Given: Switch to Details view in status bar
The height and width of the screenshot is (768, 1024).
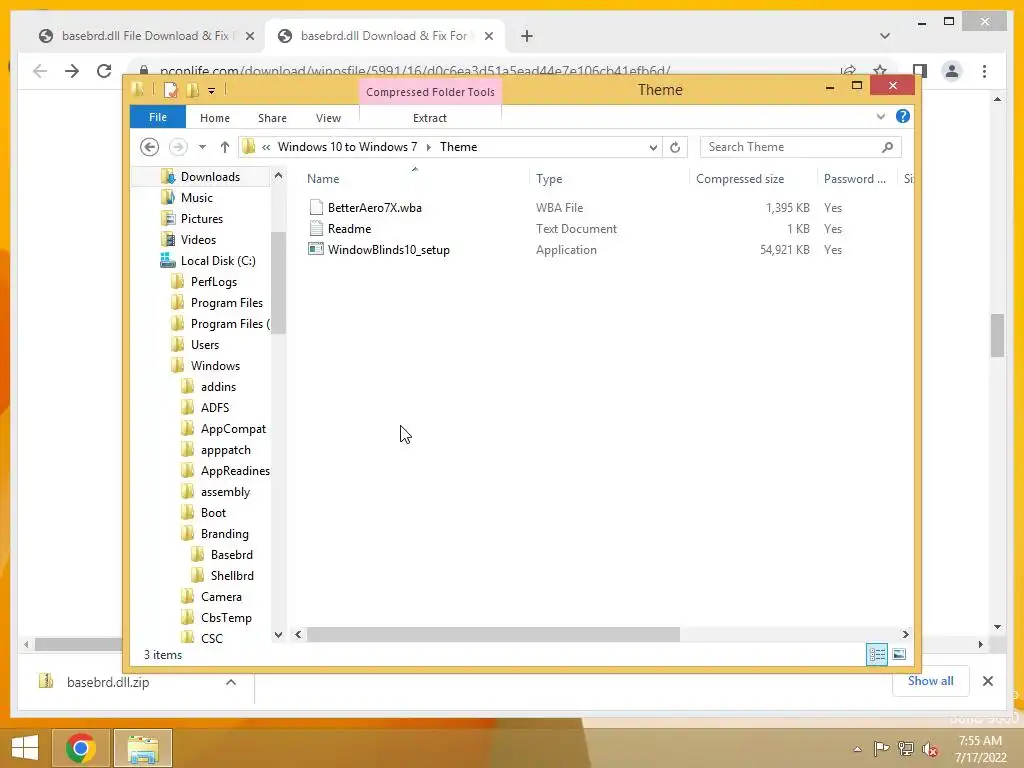Looking at the screenshot, I should tap(876, 654).
